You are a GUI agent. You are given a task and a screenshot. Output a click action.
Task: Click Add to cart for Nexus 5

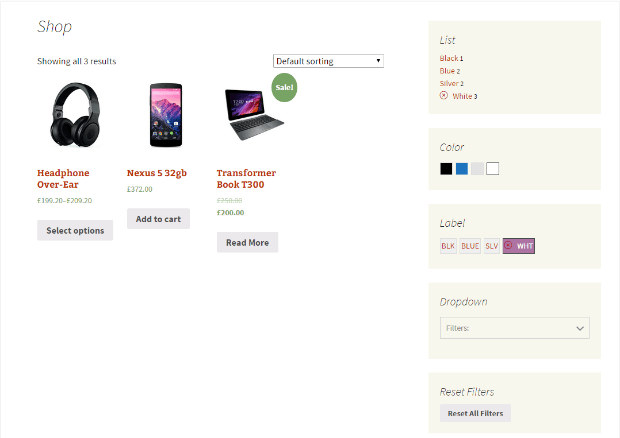click(158, 219)
